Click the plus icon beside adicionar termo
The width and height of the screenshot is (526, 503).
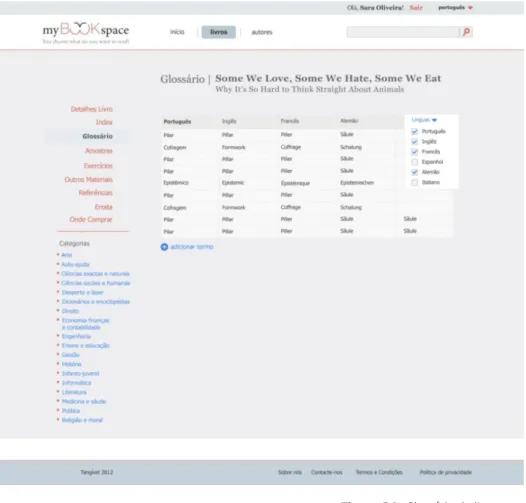[164, 247]
